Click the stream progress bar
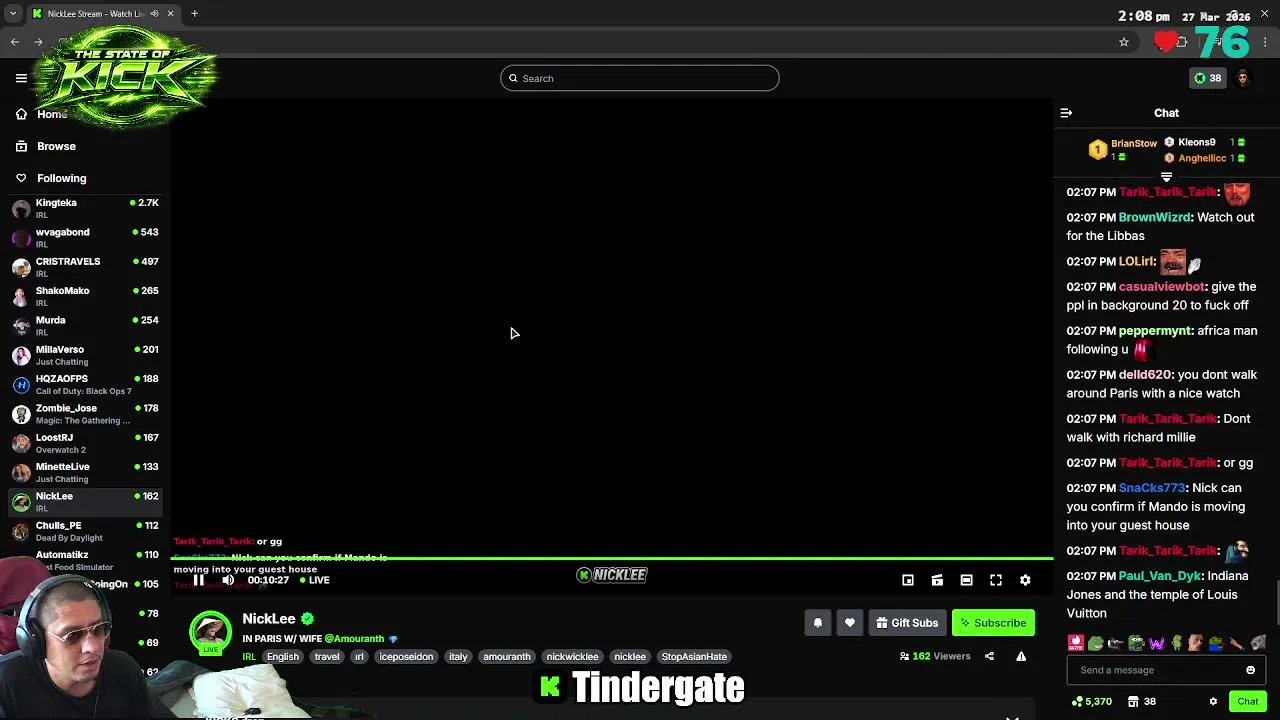 click(x=612, y=559)
